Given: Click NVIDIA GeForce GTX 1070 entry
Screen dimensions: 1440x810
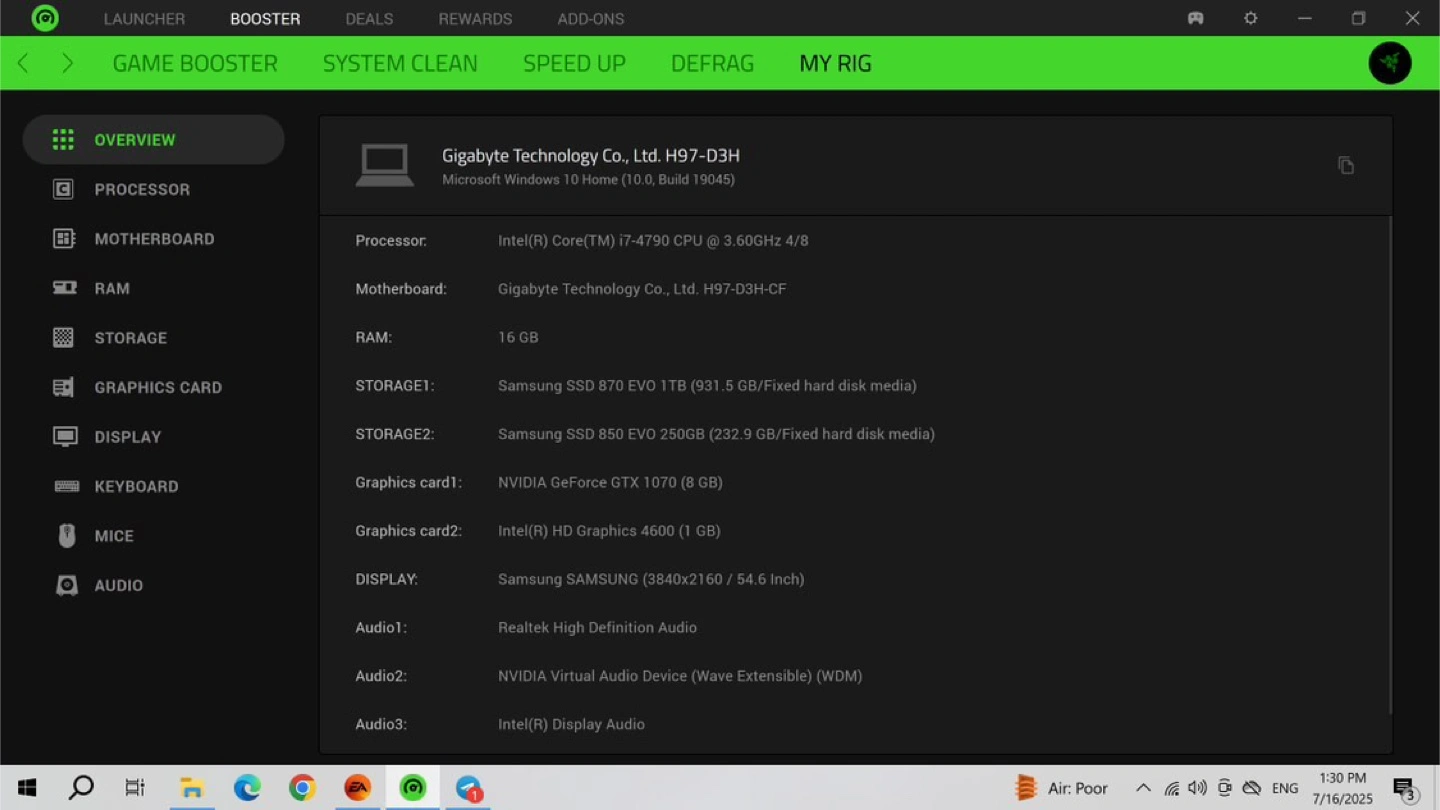Looking at the screenshot, I should point(610,483).
